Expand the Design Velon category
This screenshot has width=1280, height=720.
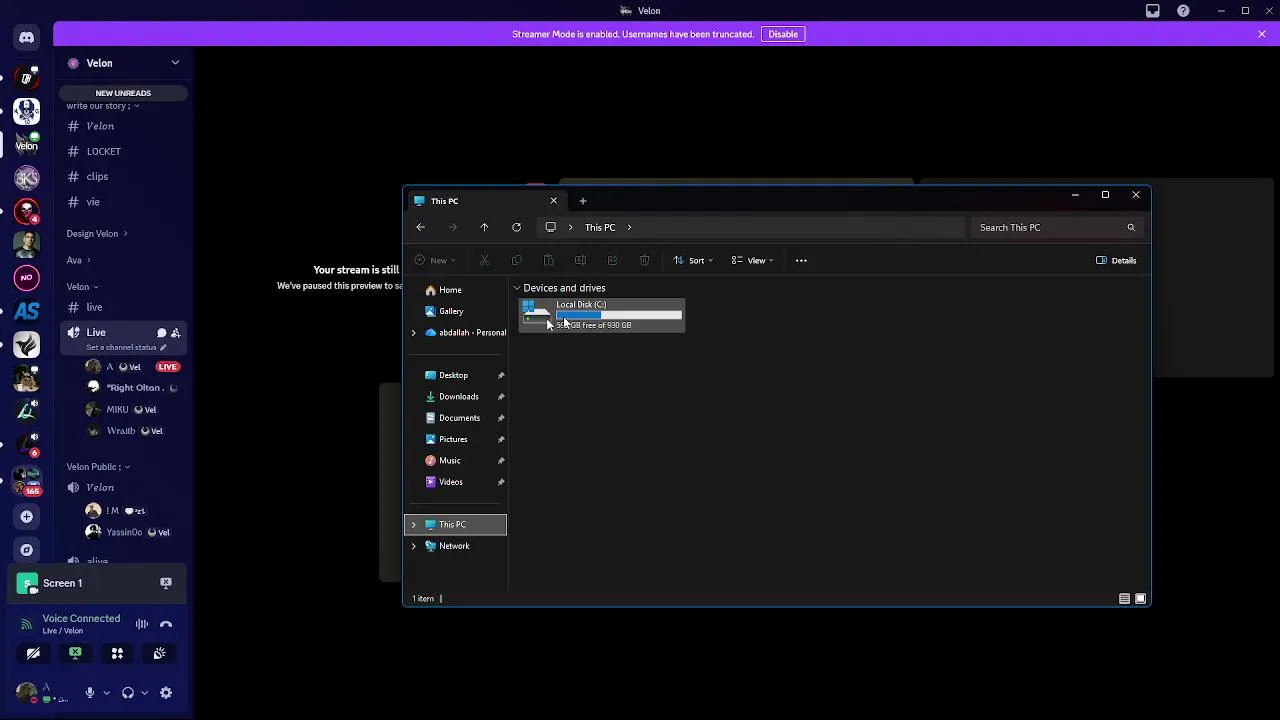pos(97,234)
